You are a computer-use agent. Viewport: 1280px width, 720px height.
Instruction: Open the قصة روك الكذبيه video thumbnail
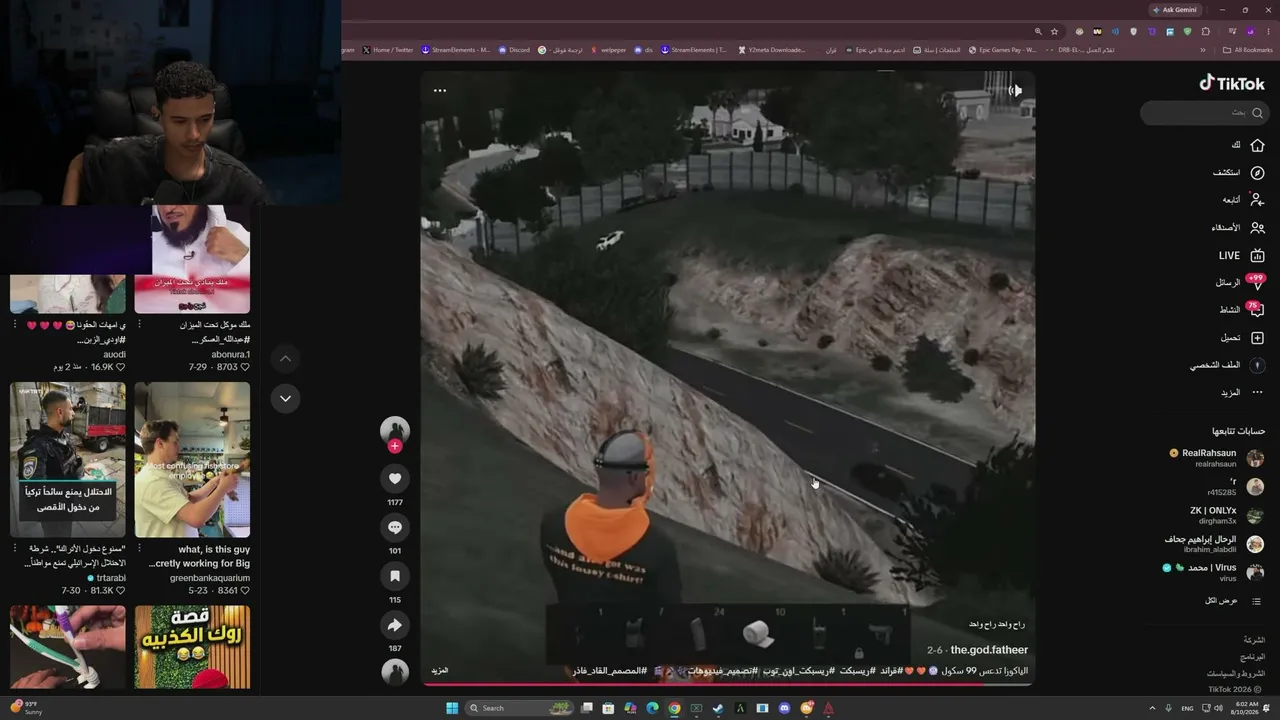192,647
